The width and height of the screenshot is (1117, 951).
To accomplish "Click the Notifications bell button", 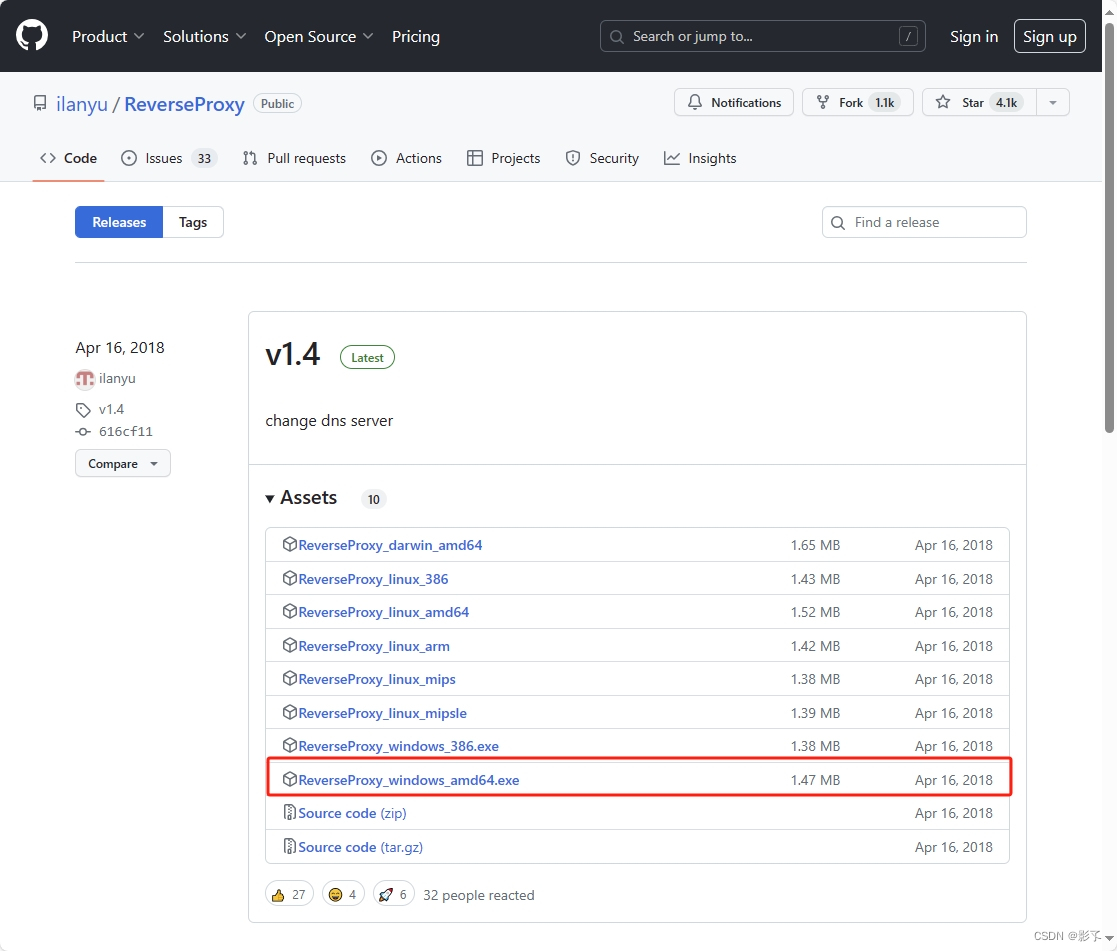I will point(734,103).
